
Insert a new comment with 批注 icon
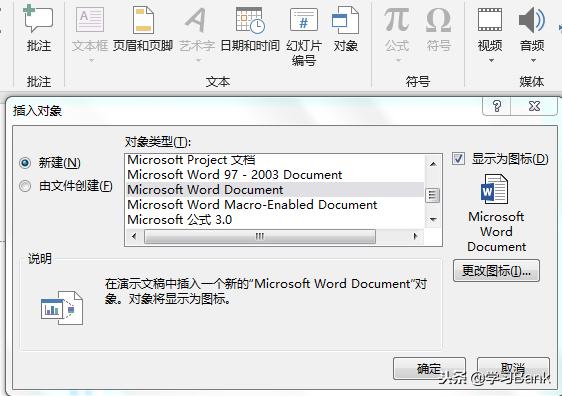38,19
